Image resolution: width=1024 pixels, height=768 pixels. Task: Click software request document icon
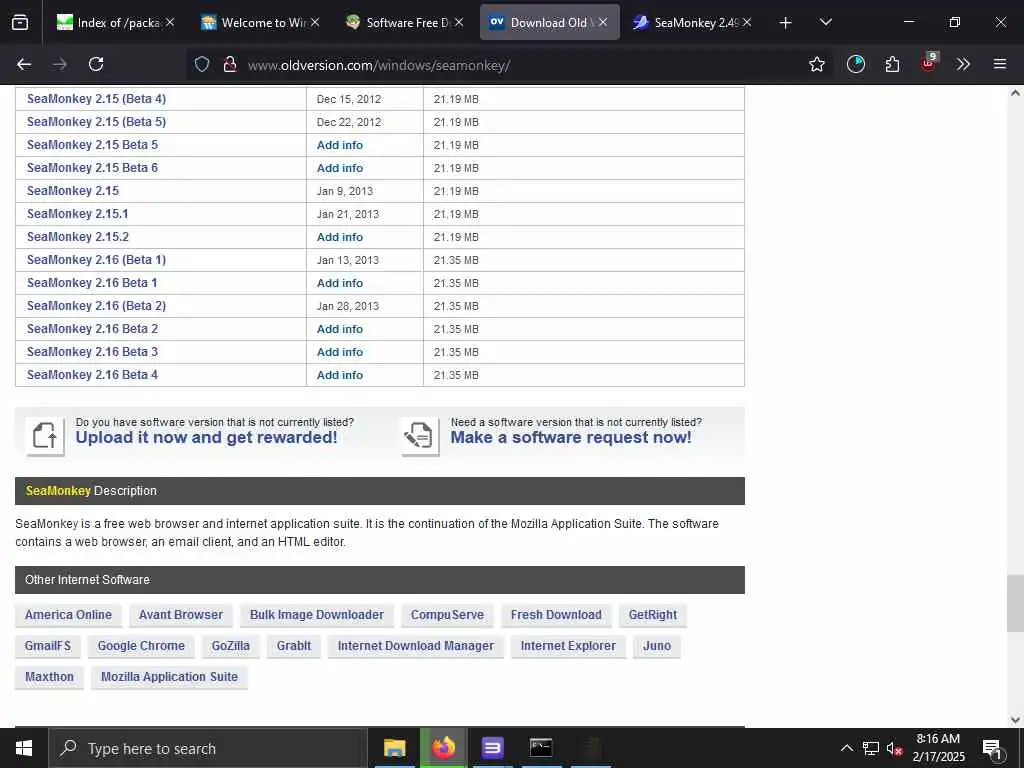coord(419,436)
